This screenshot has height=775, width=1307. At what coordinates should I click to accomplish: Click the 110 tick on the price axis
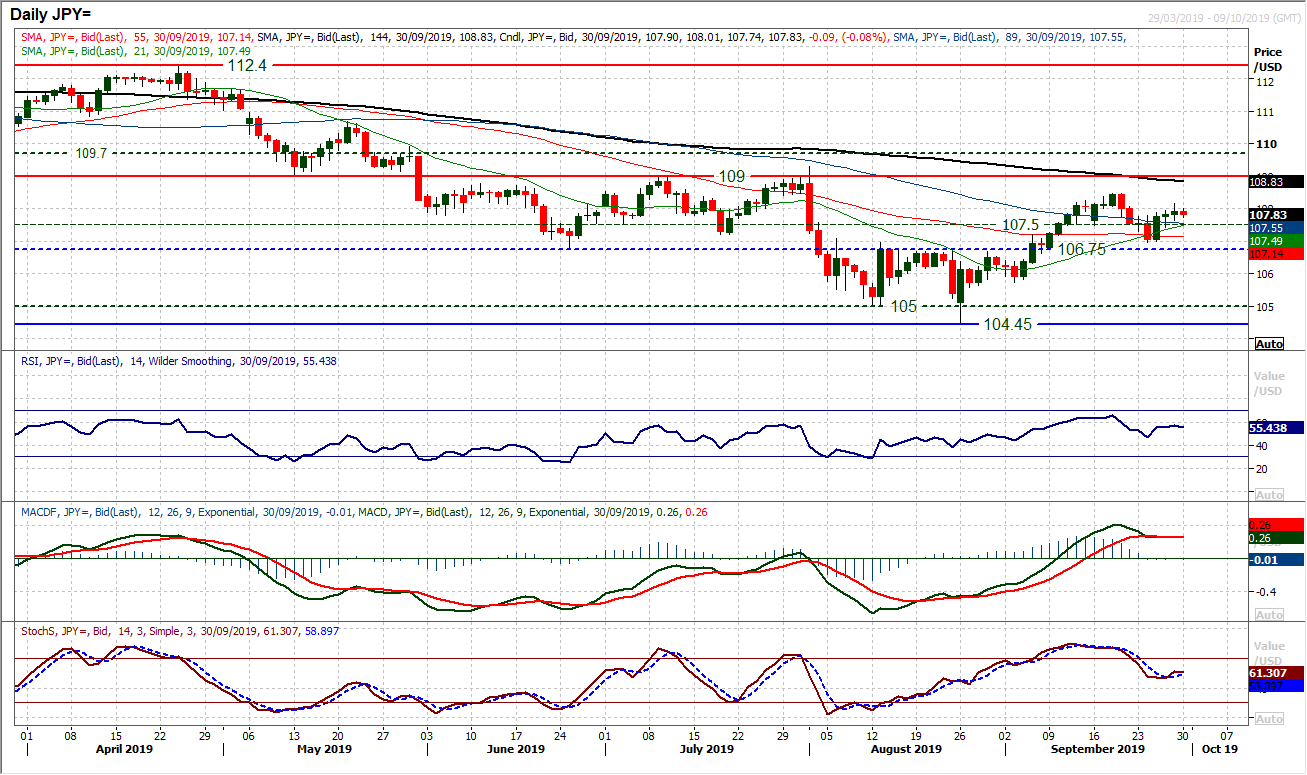click(1265, 144)
